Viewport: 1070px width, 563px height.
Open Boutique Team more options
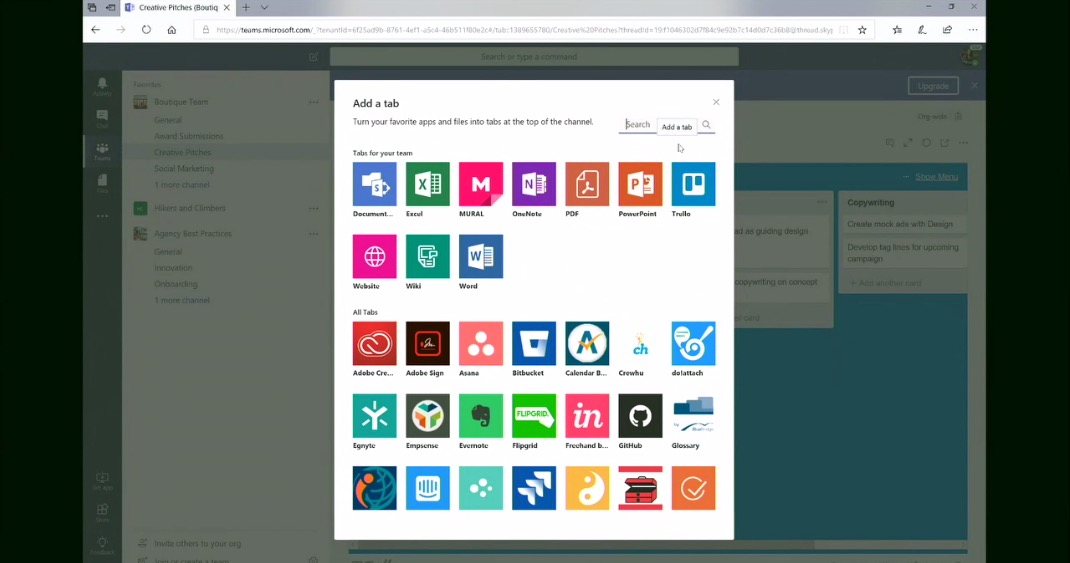[x=313, y=102]
